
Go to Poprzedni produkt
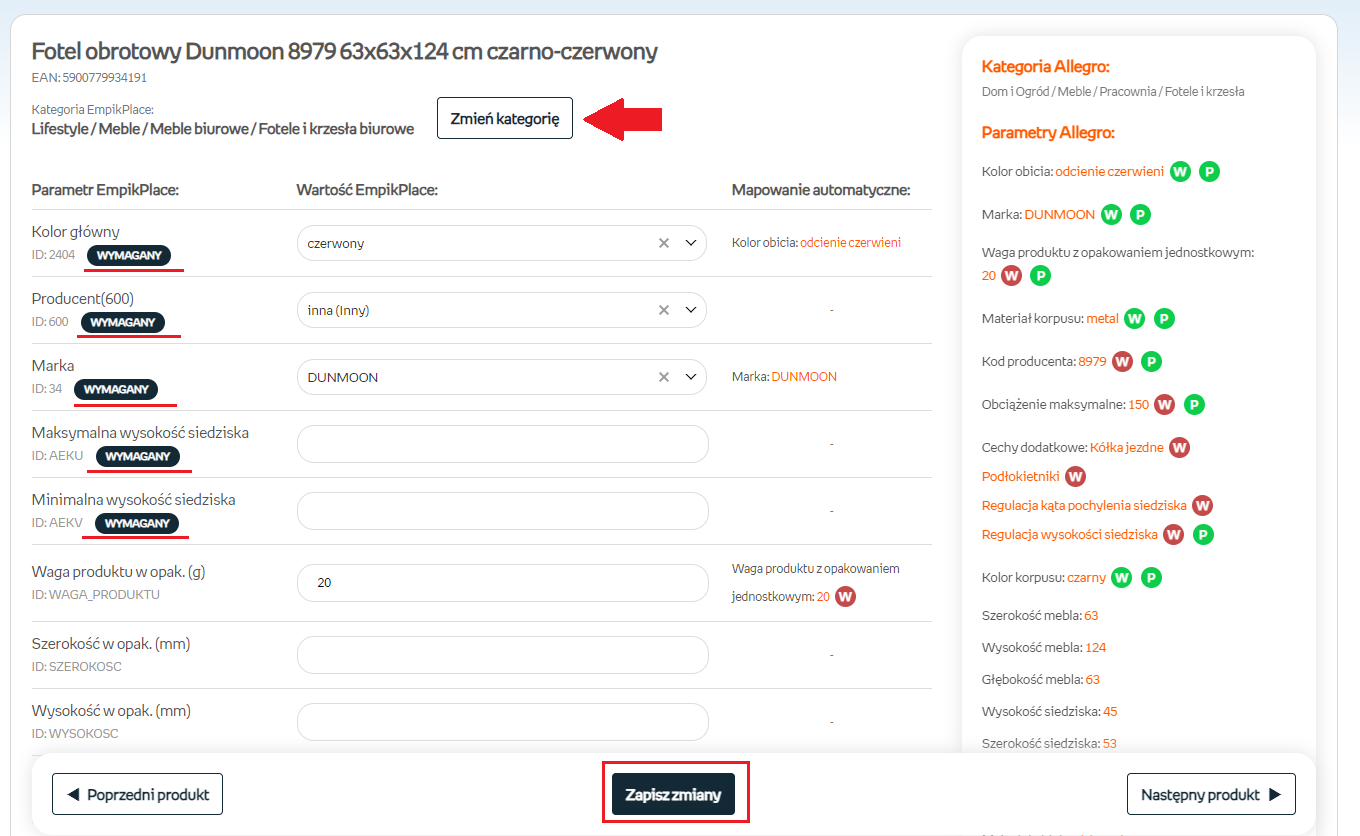(137, 795)
